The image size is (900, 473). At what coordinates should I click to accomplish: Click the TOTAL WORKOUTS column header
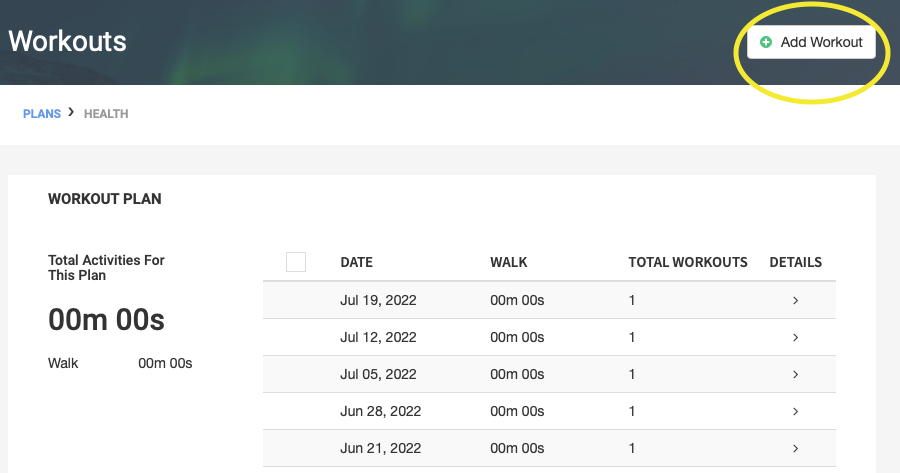[x=688, y=262]
